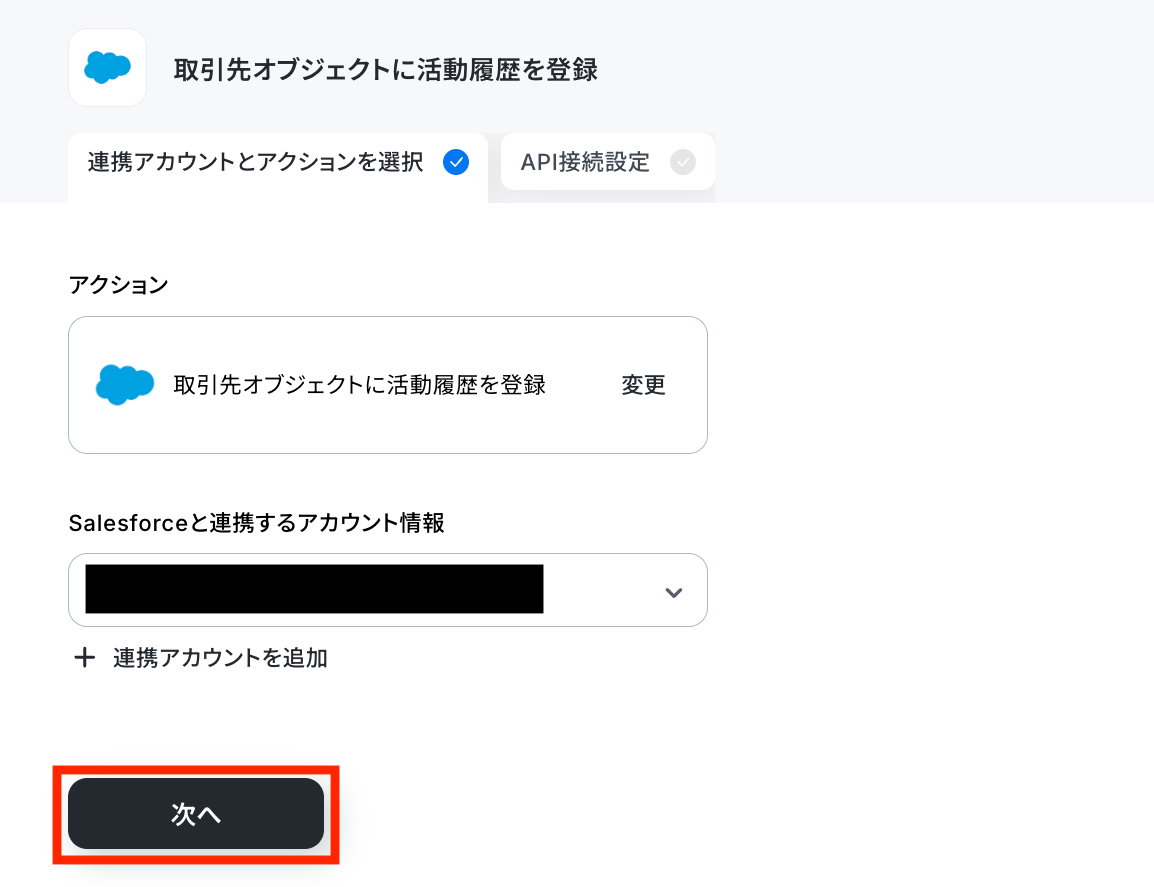Screen dimensions: 1154x887
Task: Click the plus icon to add account
Action: point(85,657)
